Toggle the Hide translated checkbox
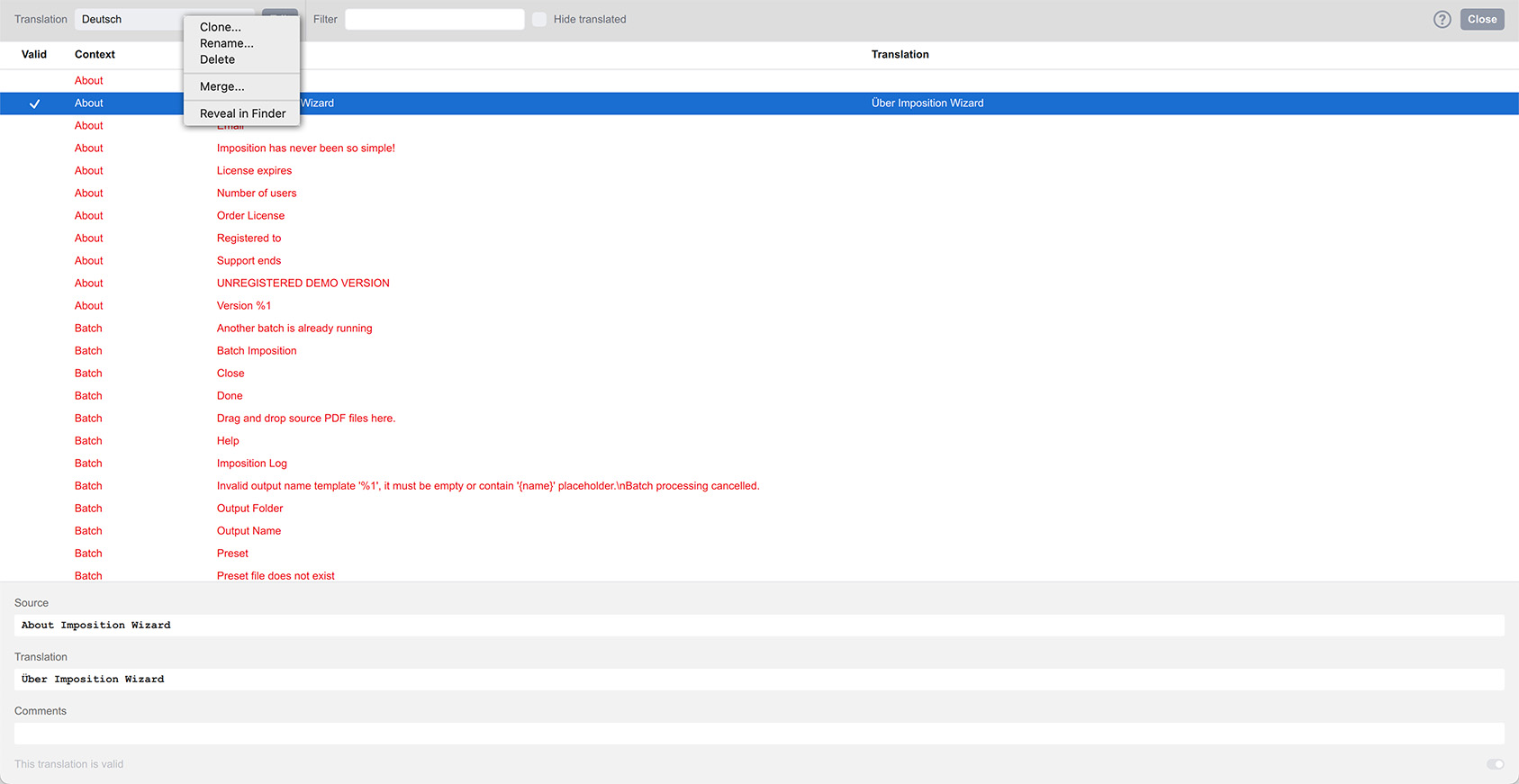1519x784 pixels. click(x=539, y=19)
